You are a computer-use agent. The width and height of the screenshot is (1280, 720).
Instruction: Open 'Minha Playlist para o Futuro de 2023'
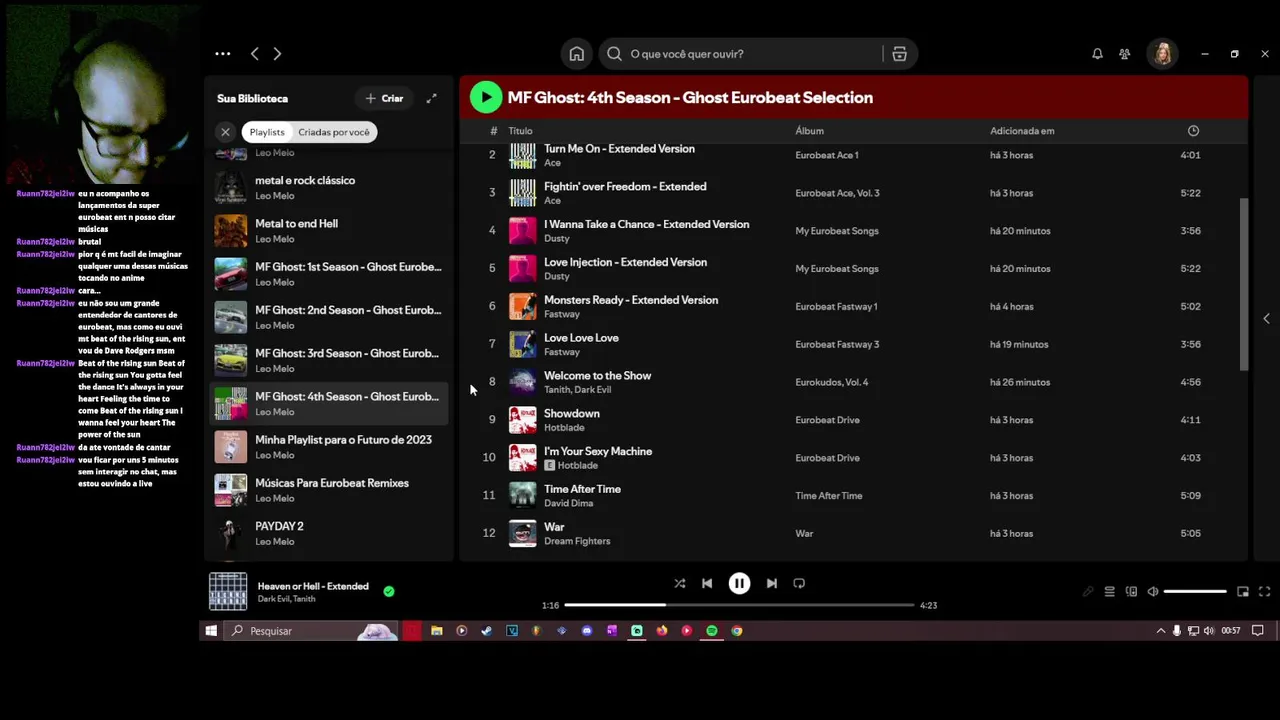click(330, 447)
